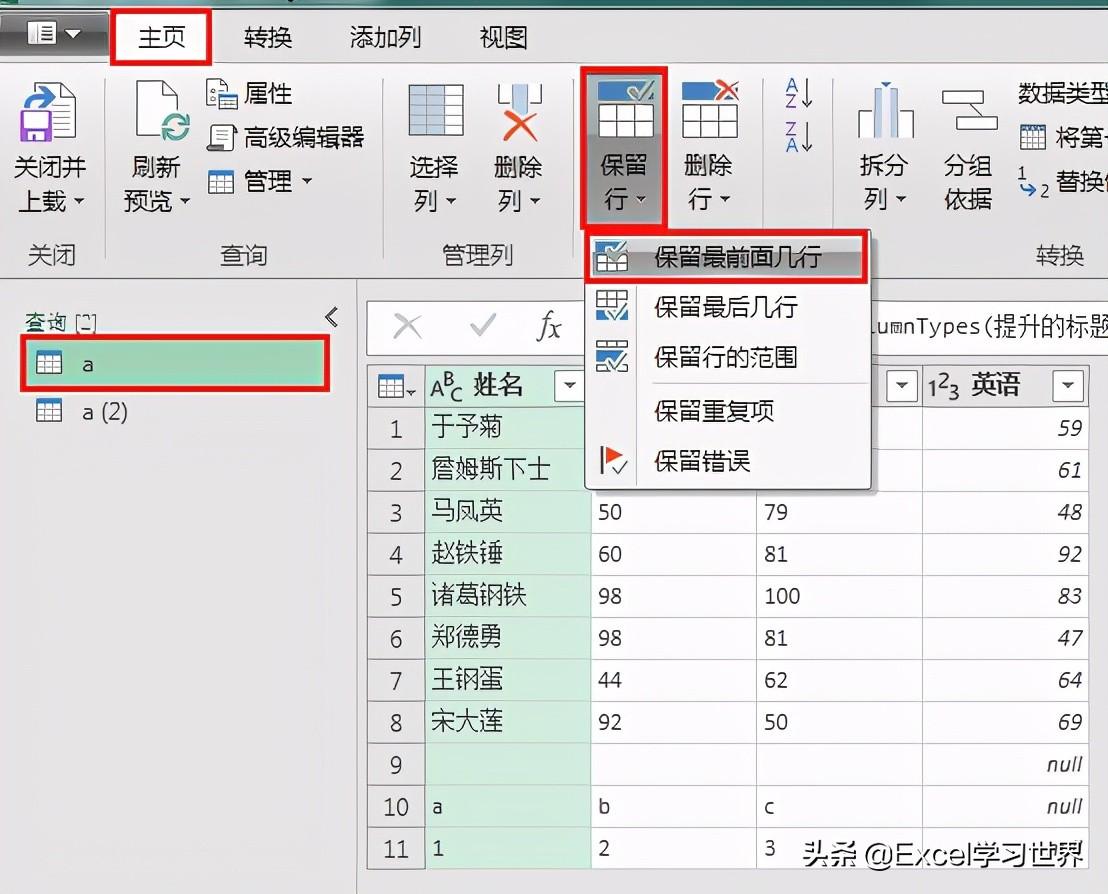Screen dimensions: 1108x894
Task: Click the 删除列 remove columns icon
Action: pyautogui.click(x=519, y=112)
